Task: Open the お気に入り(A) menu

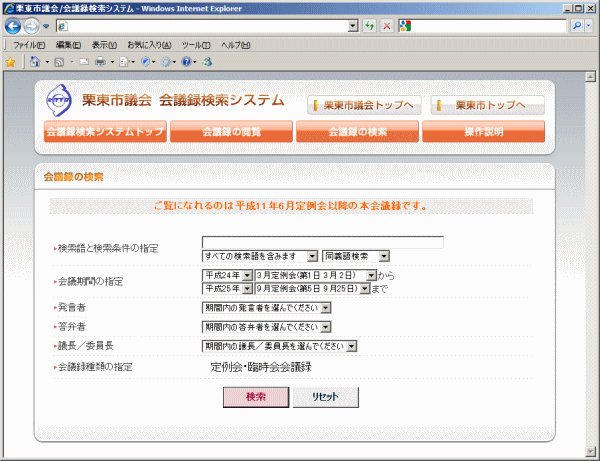Action: tap(149, 45)
